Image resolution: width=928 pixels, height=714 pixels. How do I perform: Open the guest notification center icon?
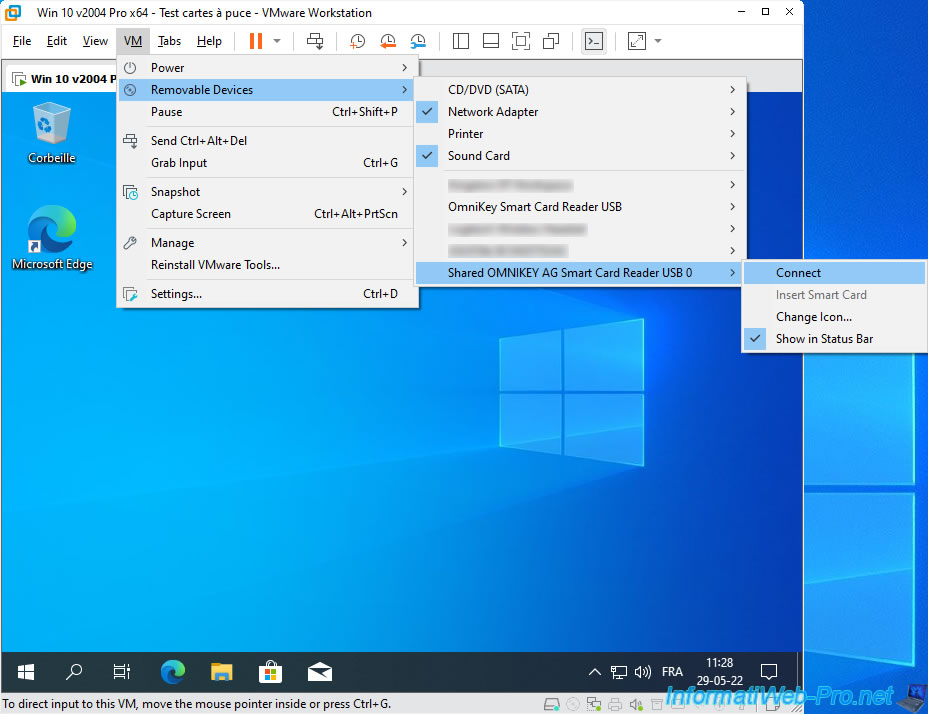click(769, 672)
